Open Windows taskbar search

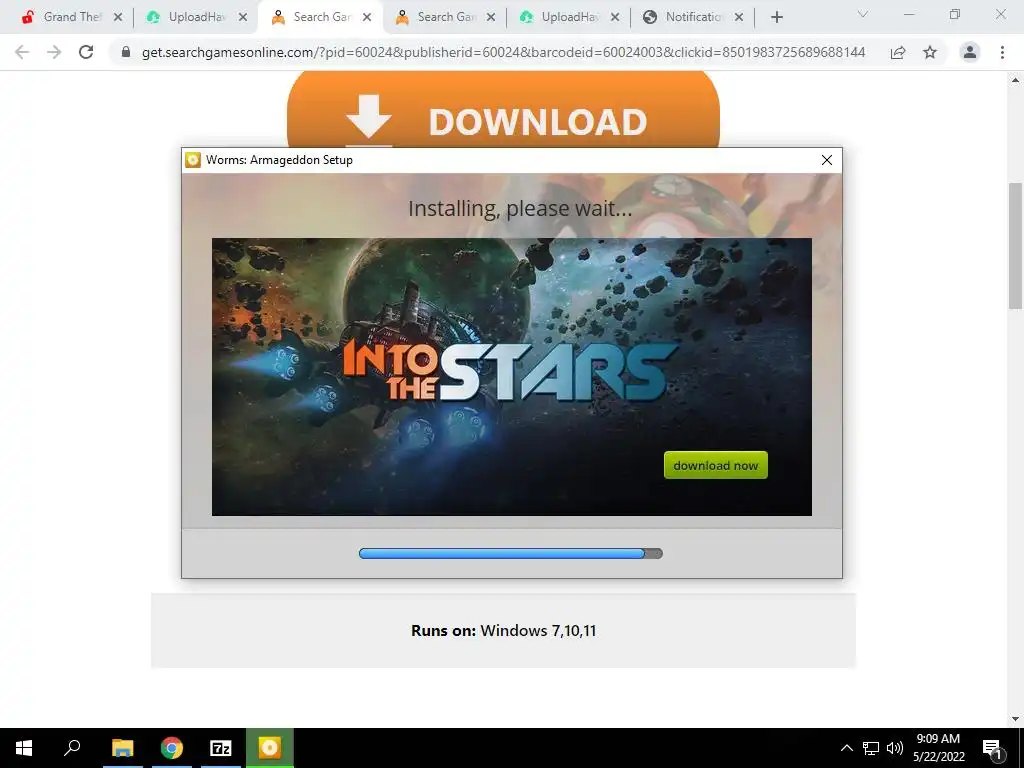point(72,748)
